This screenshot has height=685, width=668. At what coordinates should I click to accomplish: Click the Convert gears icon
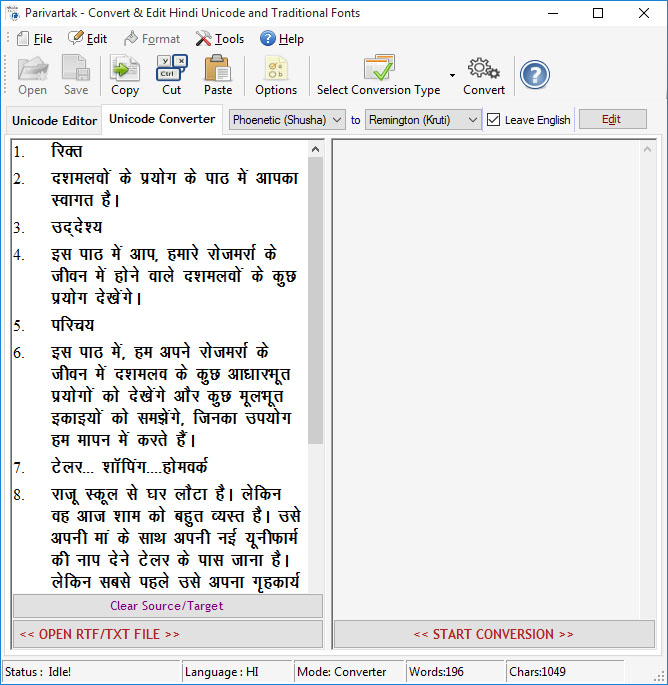484,69
